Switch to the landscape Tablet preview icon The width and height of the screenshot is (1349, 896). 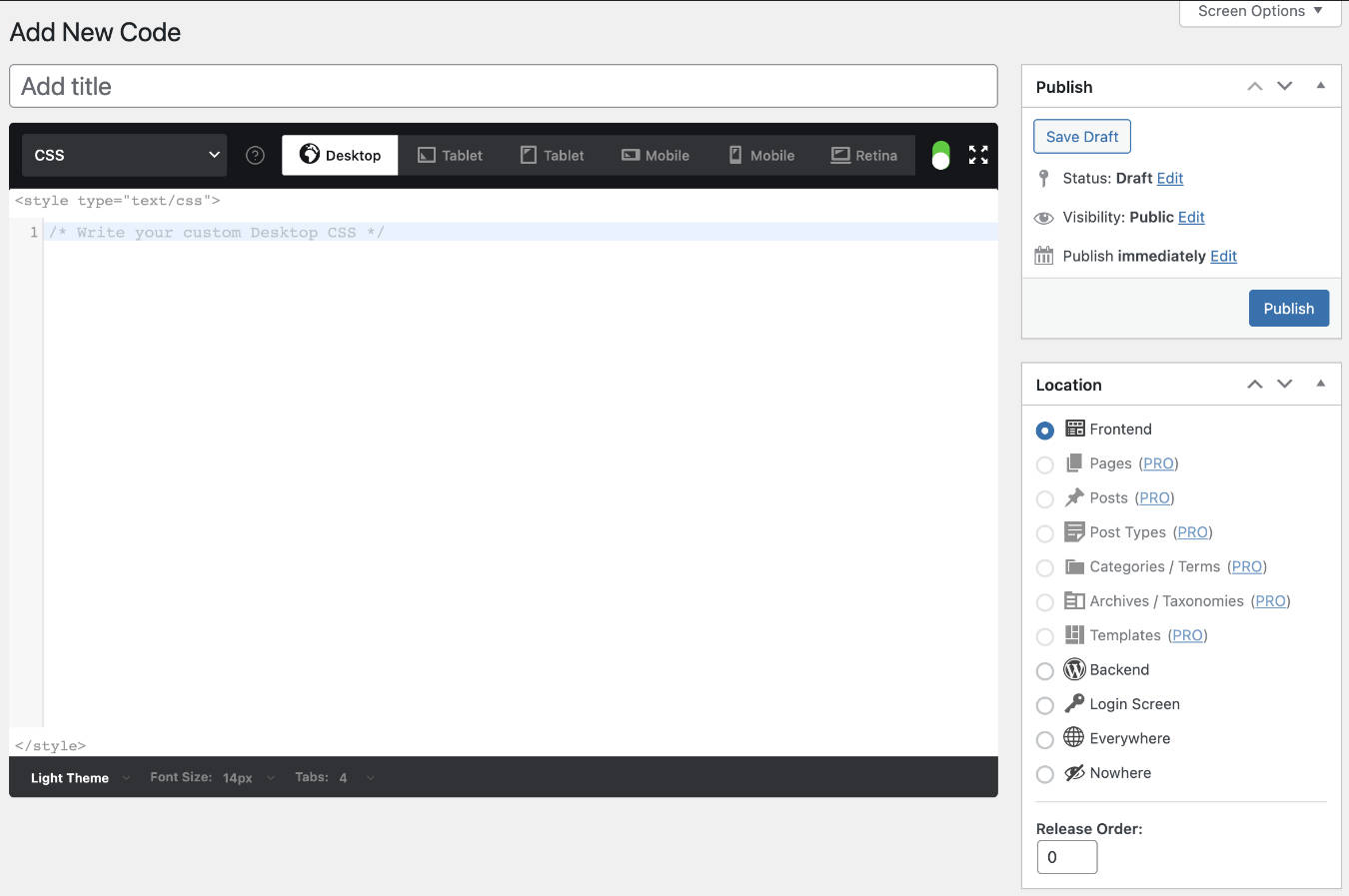(450, 155)
